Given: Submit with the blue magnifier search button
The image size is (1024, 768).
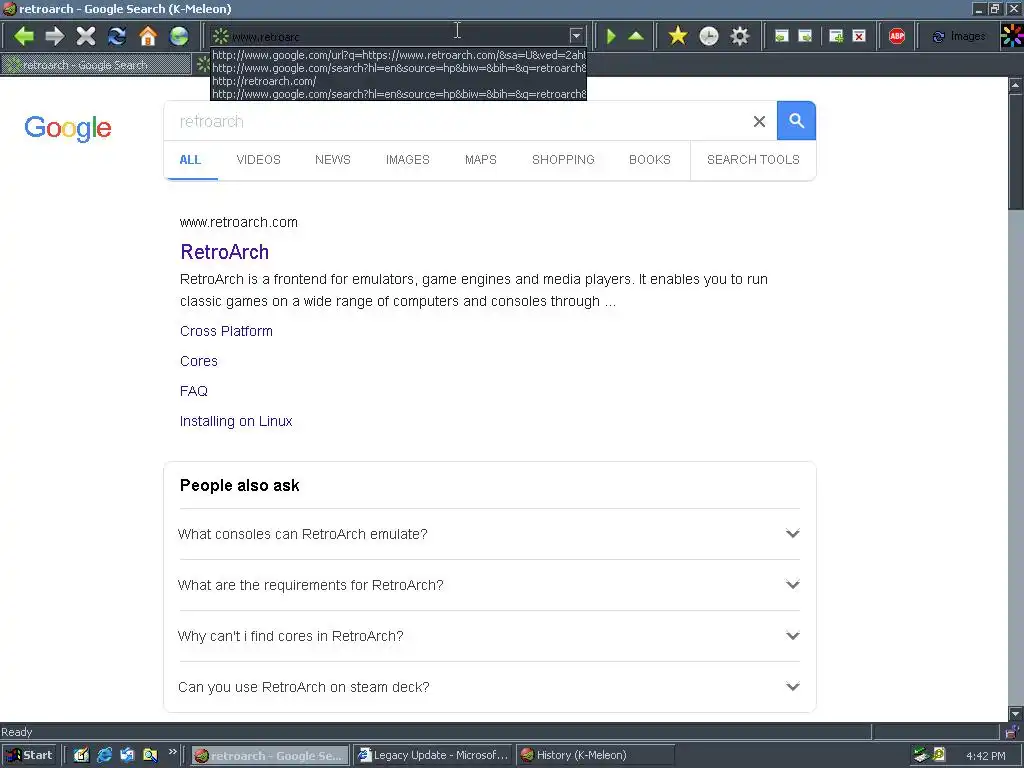Looking at the screenshot, I should [796, 121].
